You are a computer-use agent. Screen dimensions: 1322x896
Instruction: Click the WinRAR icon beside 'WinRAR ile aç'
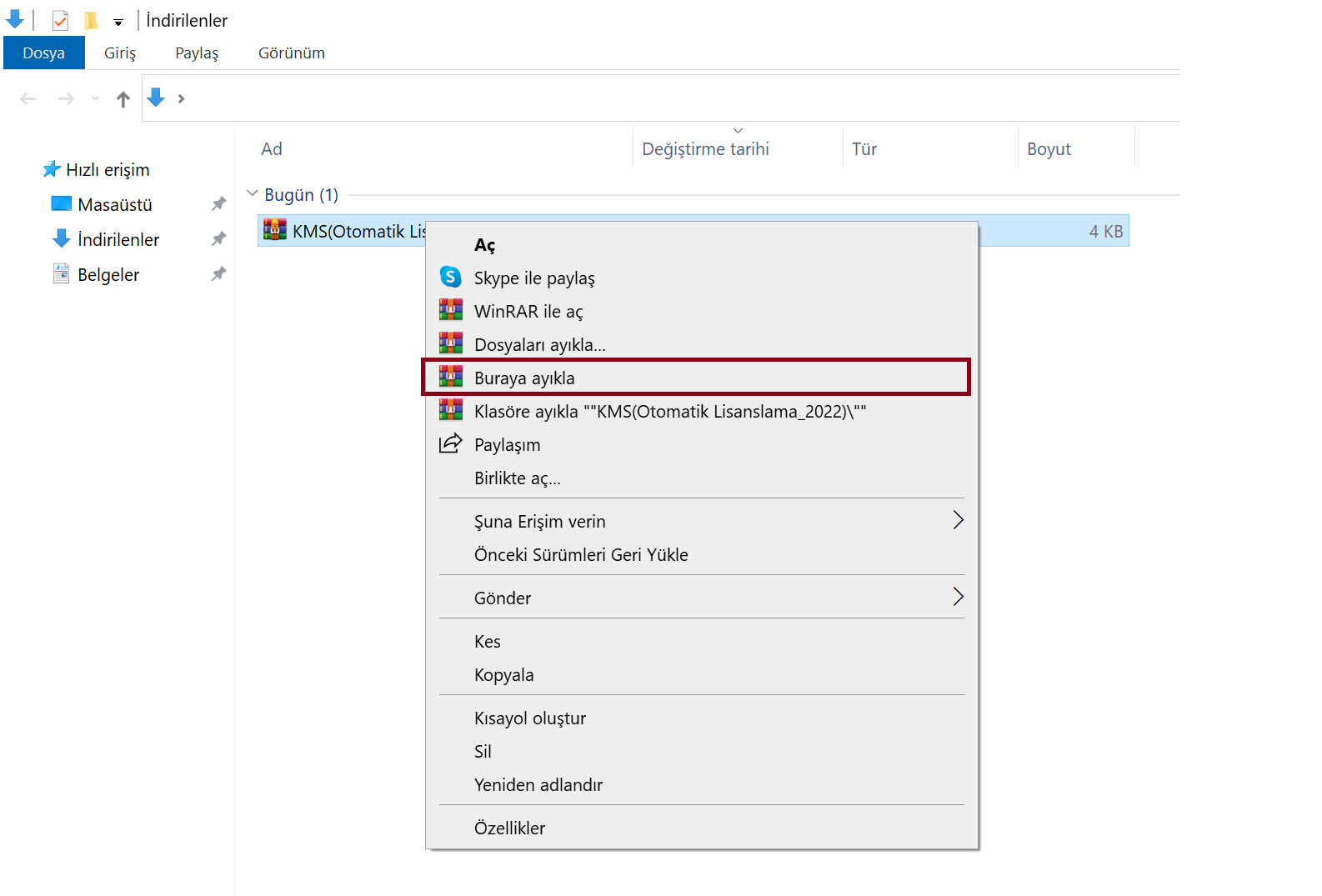point(450,310)
